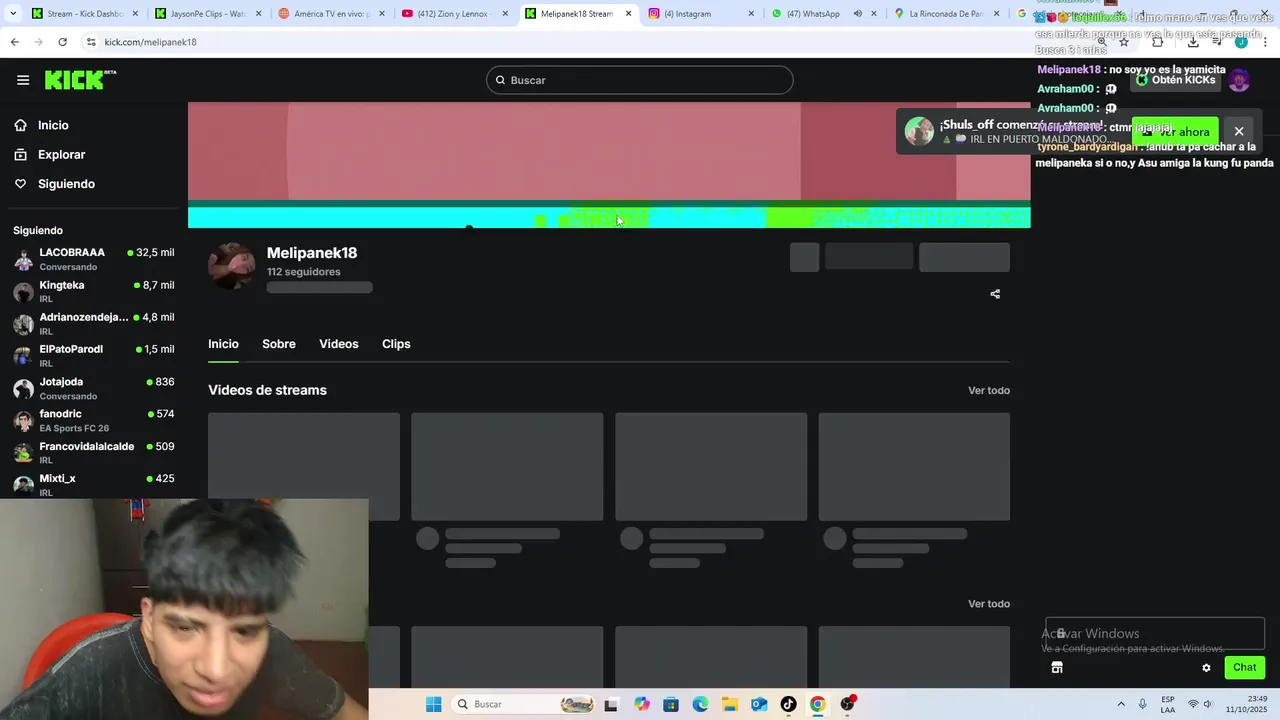
Task: Open File Explorer from the taskbar
Action: tap(730, 704)
